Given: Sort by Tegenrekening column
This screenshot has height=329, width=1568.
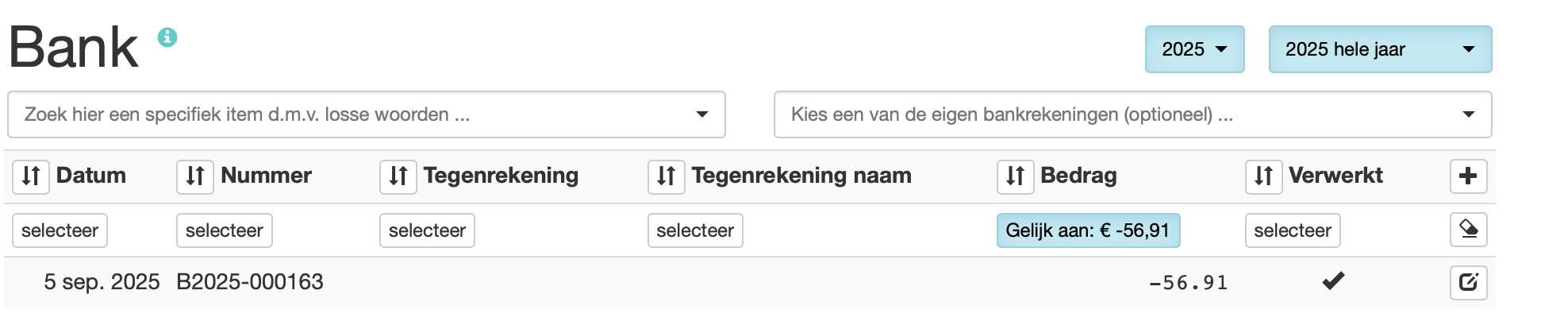Looking at the screenshot, I should point(398,176).
